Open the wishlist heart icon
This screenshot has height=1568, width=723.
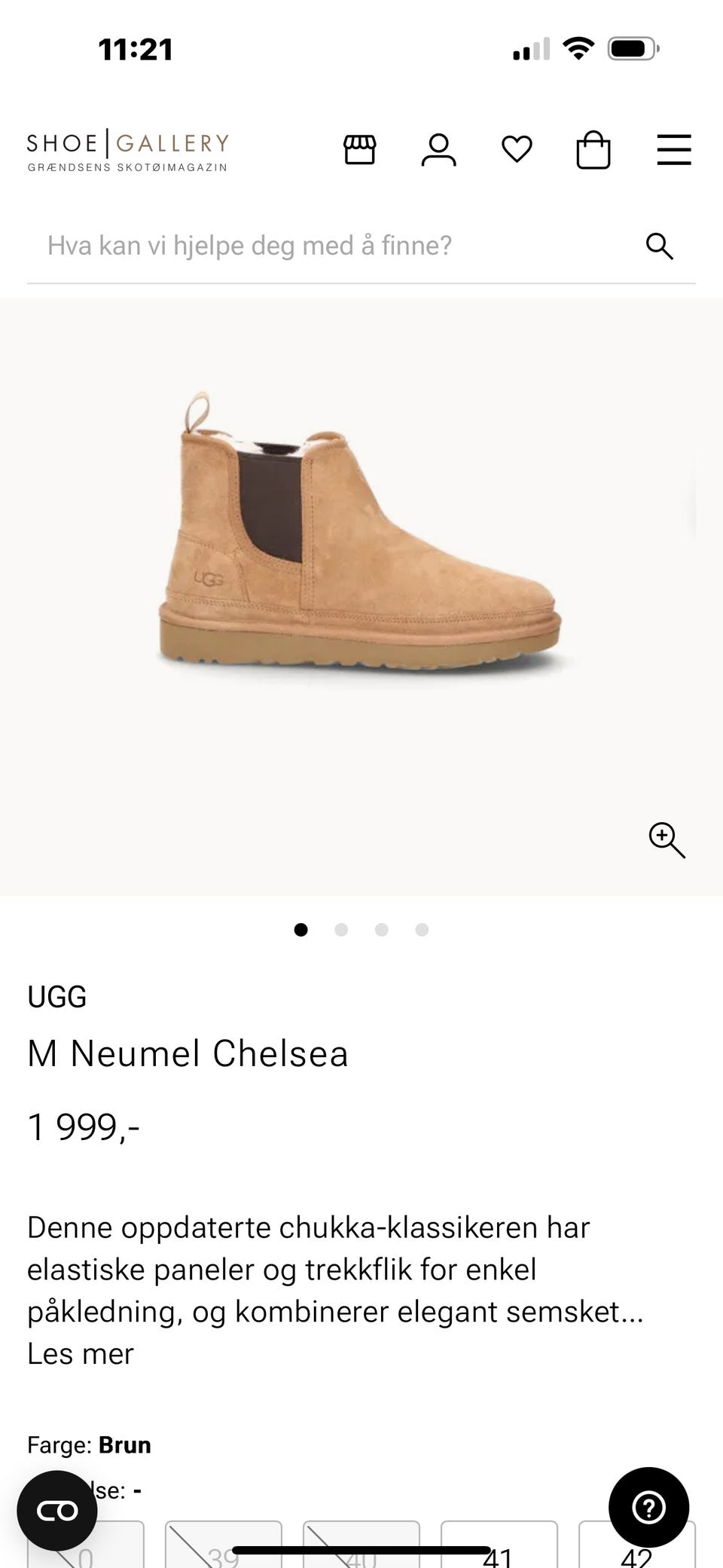[x=517, y=149]
